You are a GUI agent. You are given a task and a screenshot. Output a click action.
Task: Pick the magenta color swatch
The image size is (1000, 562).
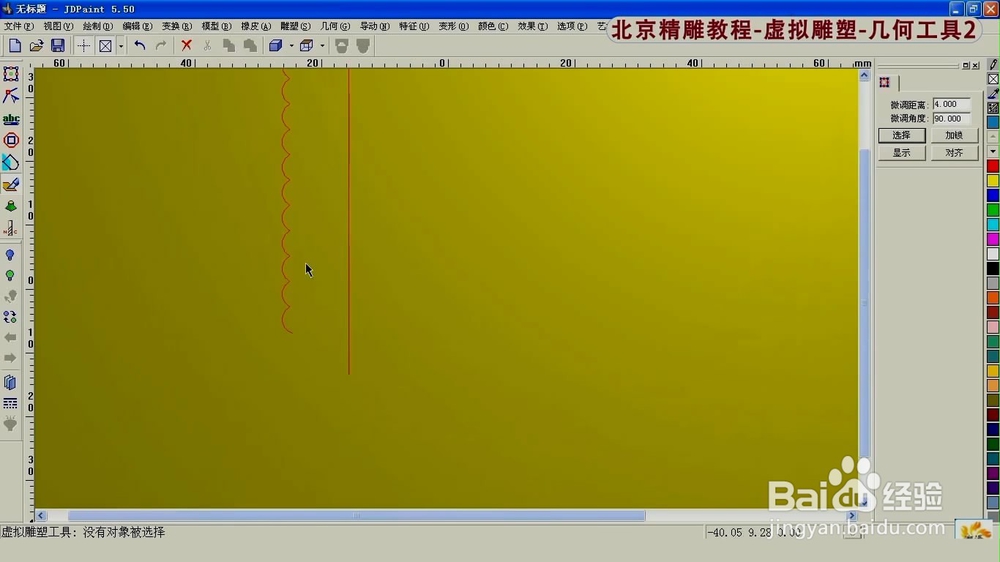click(993, 239)
